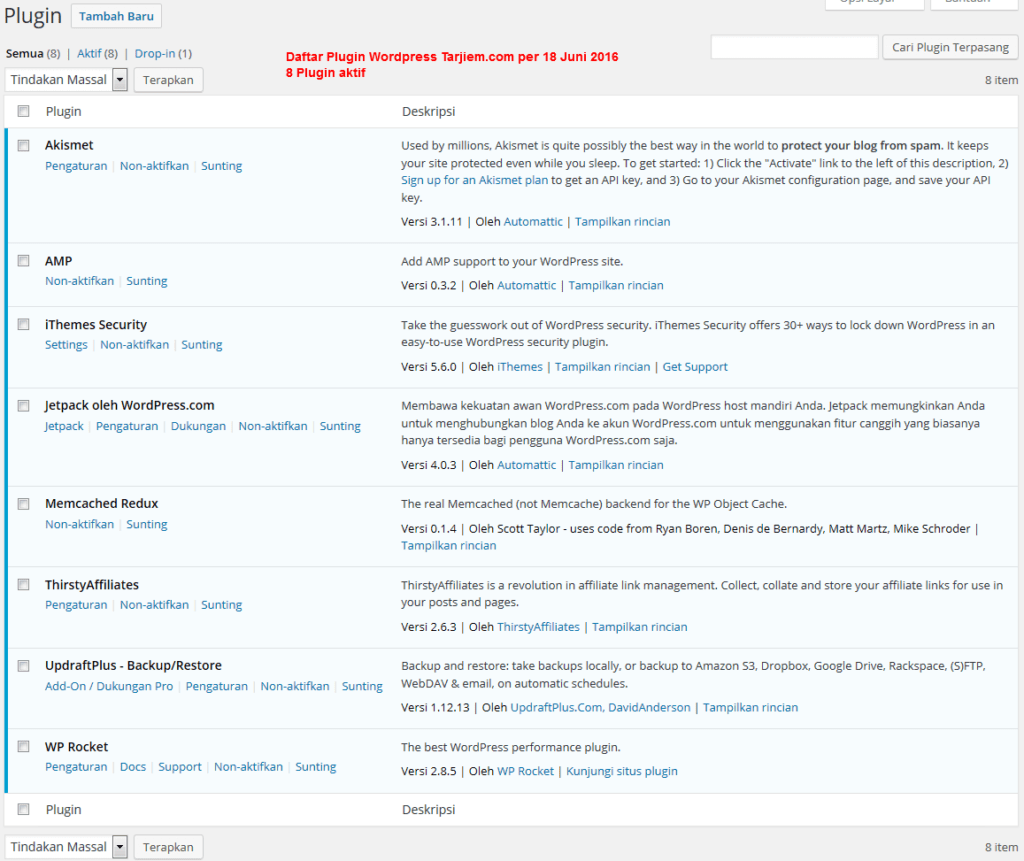
Task: Open Tampilkan rincian for Akismet
Action: point(622,221)
